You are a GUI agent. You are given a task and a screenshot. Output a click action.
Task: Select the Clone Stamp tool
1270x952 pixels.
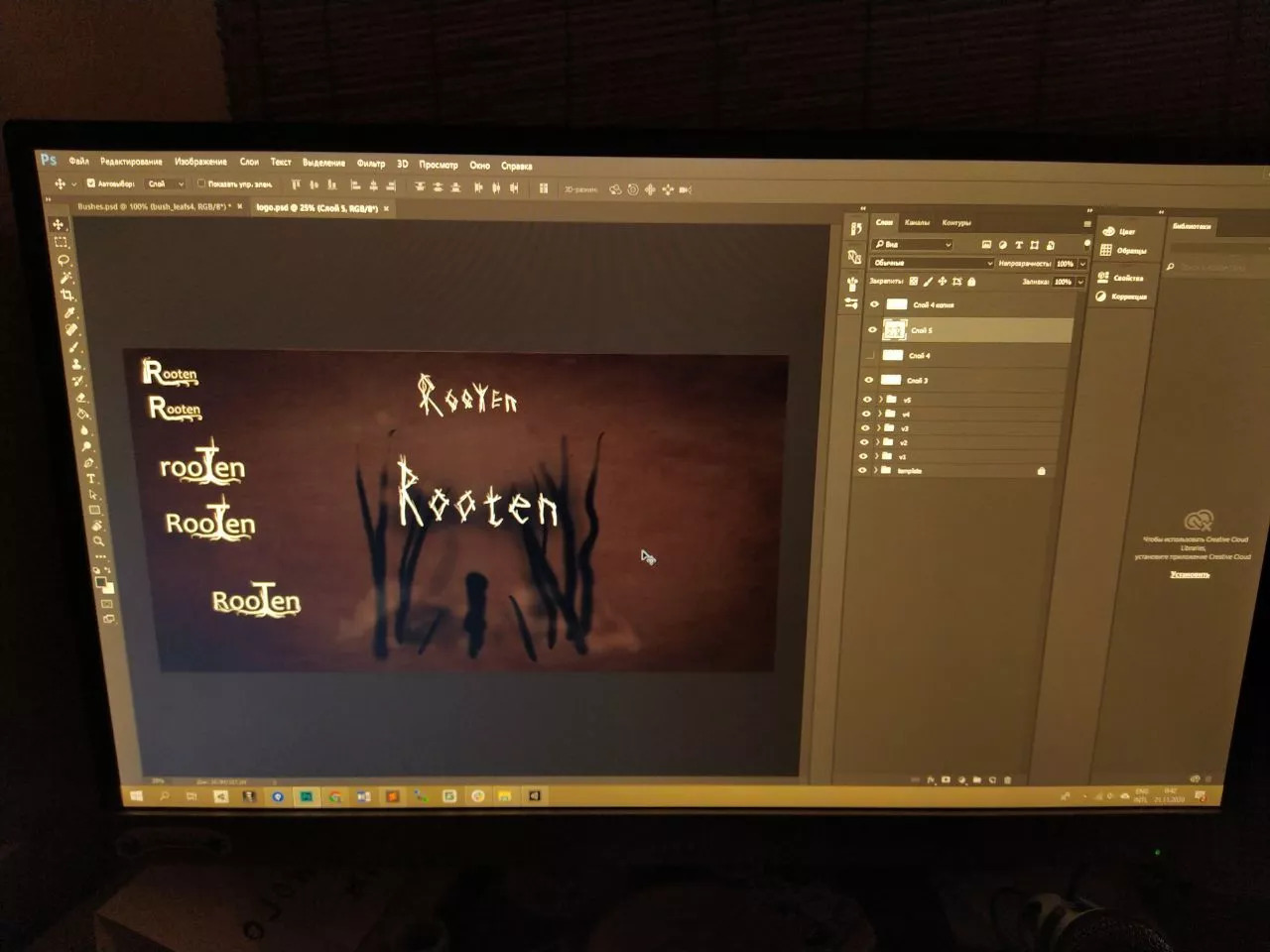point(76,364)
